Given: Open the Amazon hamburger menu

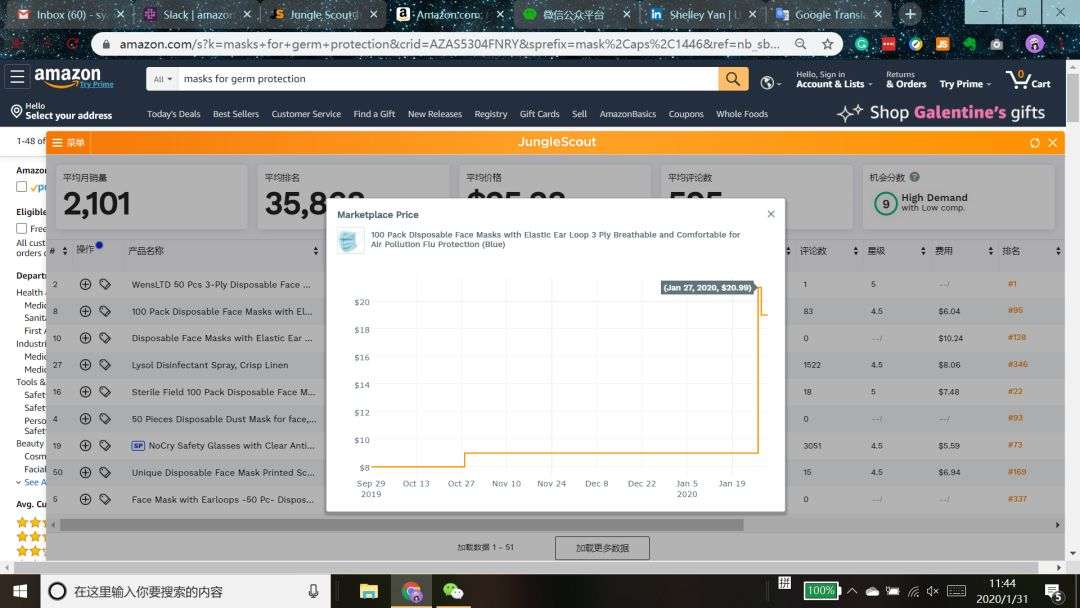Looking at the screenshot, I should pyautogui.click(x=17, y=76).
